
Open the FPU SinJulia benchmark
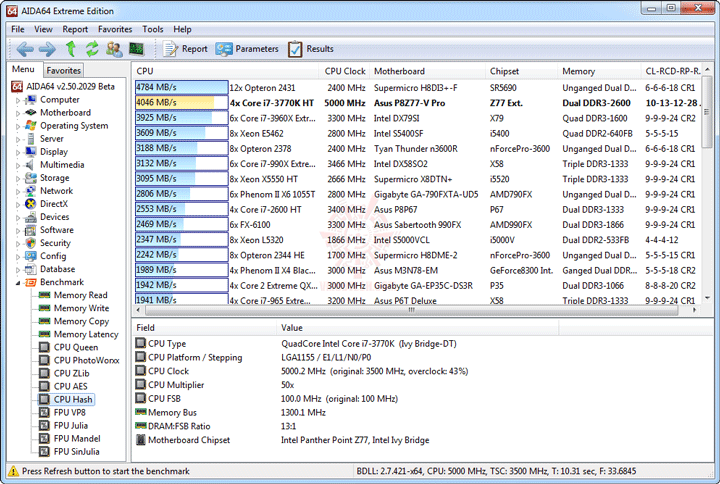point(76,451)
